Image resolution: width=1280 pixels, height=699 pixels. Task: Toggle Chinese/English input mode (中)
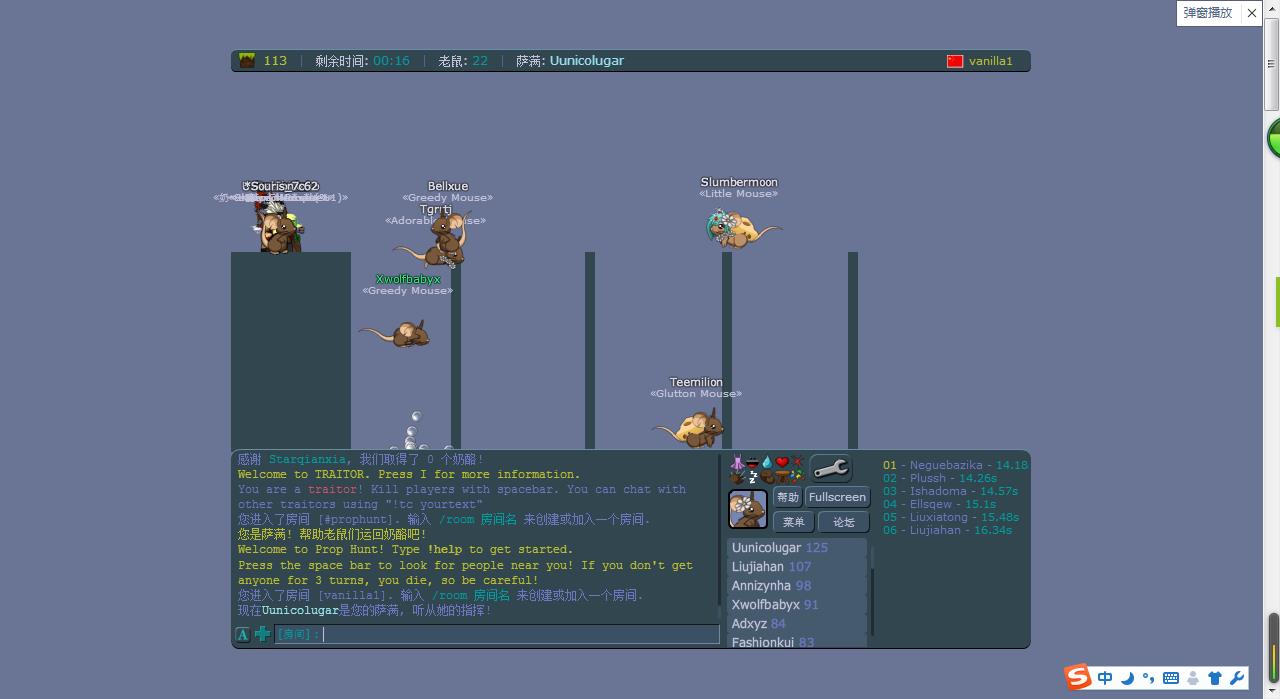pos(1105,678)
